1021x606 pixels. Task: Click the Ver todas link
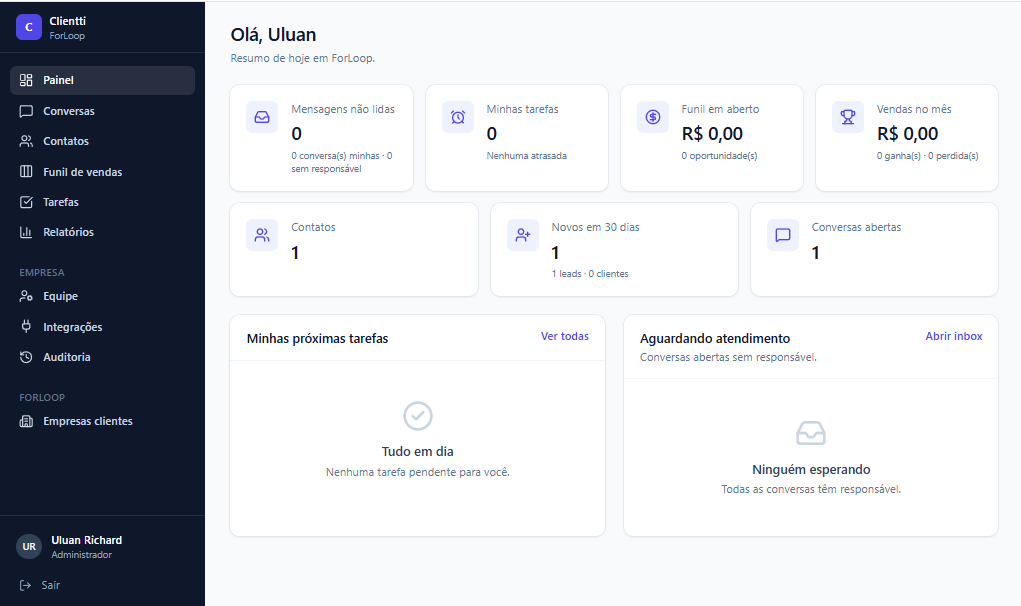coord(565,337)
